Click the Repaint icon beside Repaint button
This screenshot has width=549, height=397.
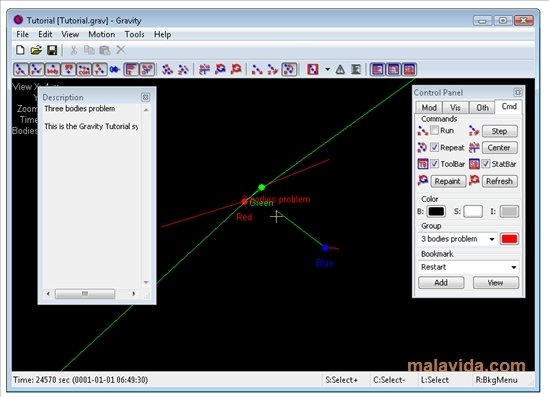423,181
